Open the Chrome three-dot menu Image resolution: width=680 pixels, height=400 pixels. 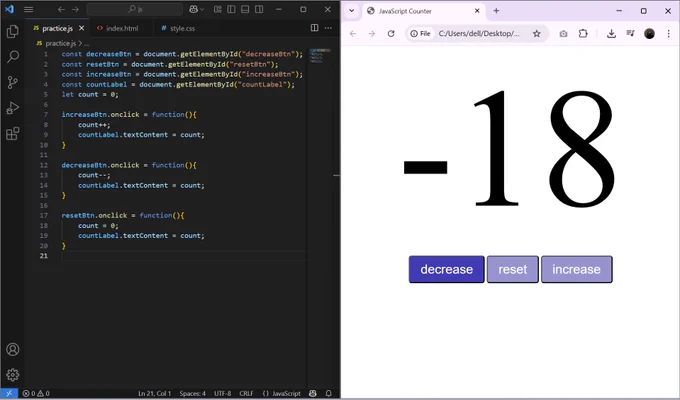point(668,33)
